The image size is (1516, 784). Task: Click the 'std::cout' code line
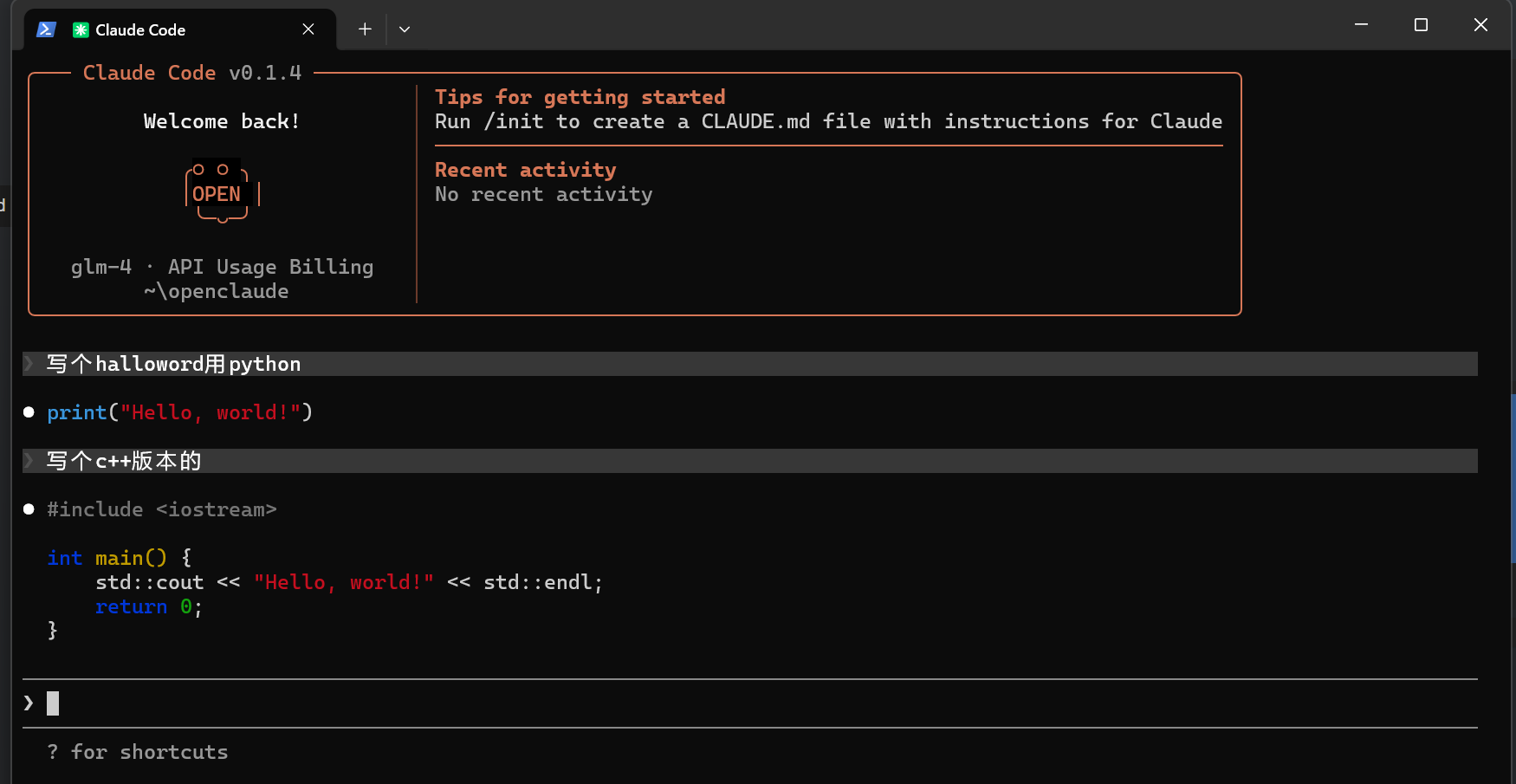(349, 582)
